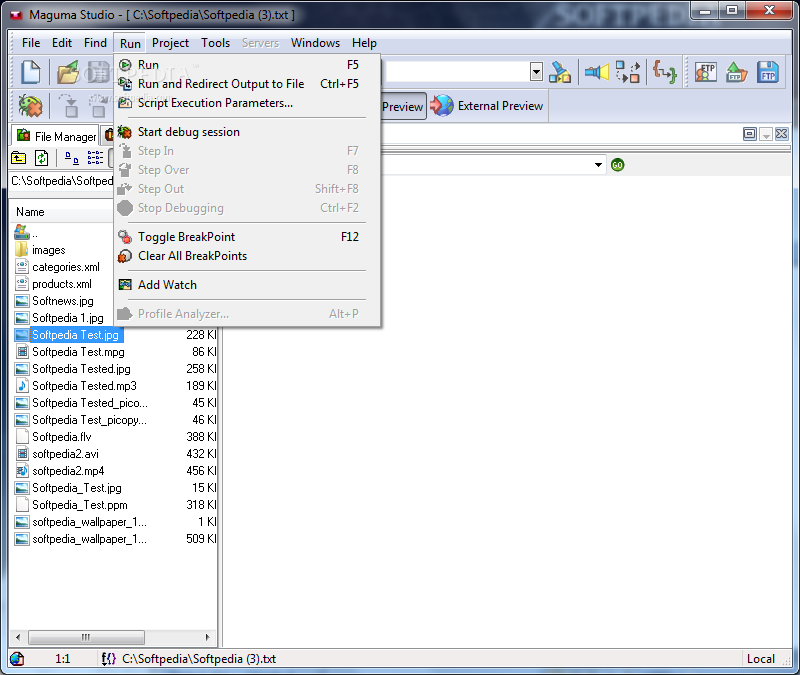The image size is (800, 675).
Task: Open the Help menu
Action: click(x=364, y=43)
